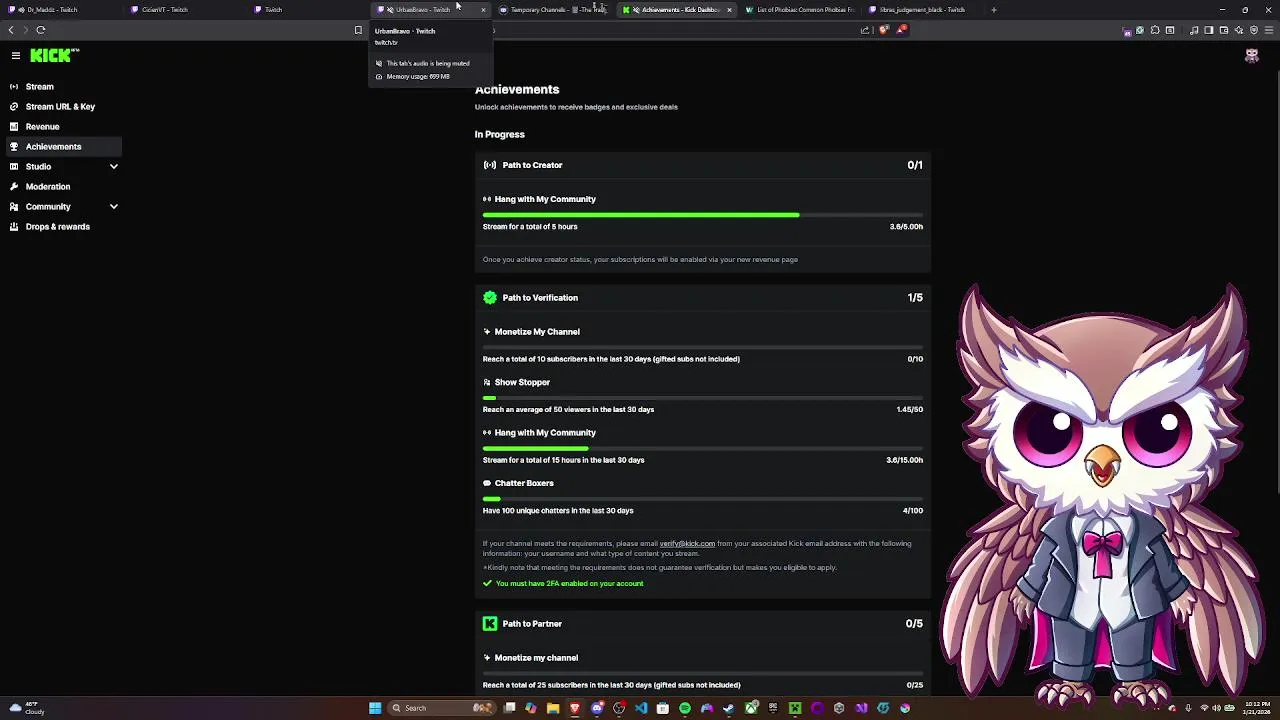Click the verify@kick.com email link
This screenshot has width=1280, height=720.
(x=687, y=544)
